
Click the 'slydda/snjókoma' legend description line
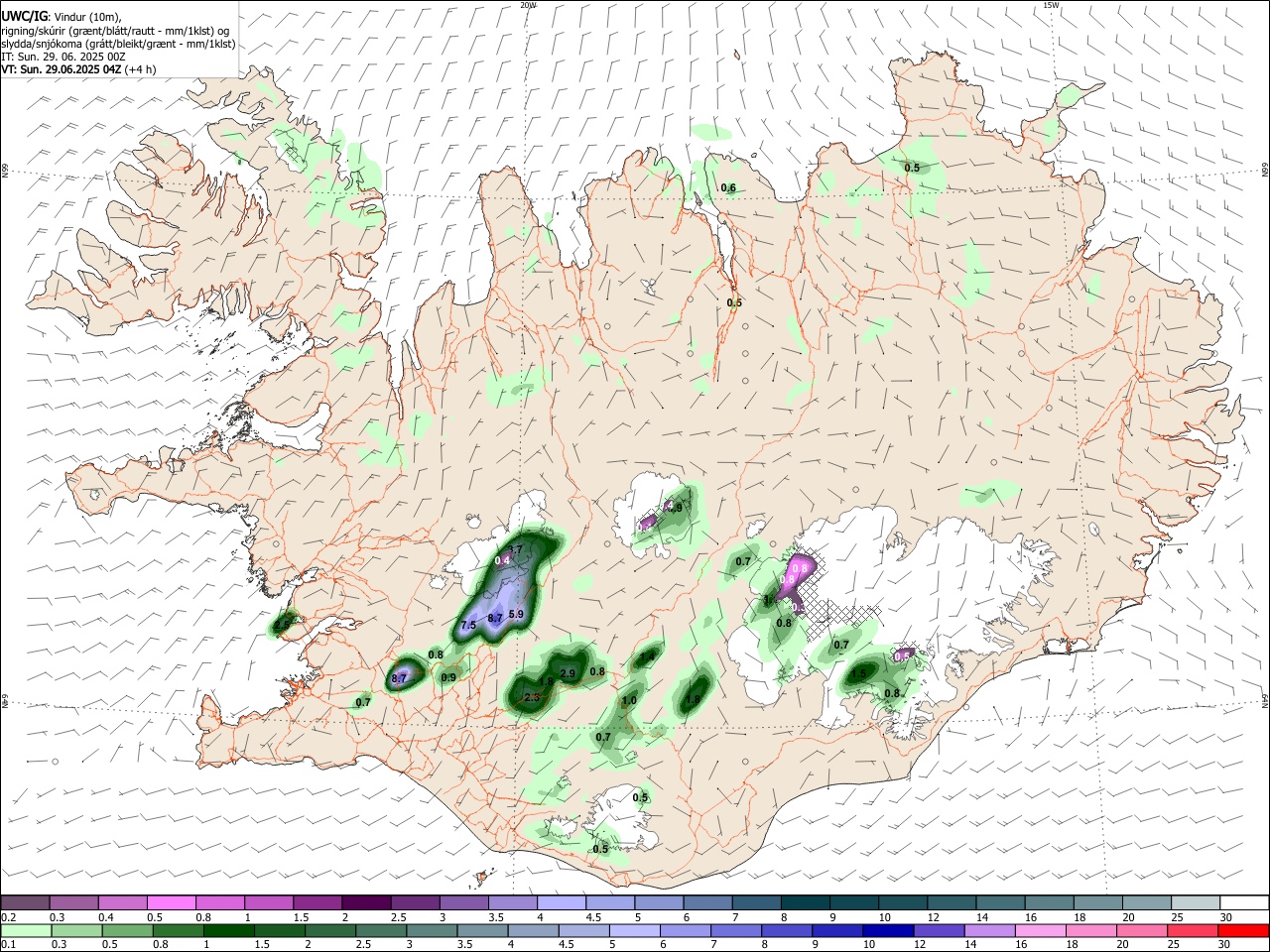118,44
